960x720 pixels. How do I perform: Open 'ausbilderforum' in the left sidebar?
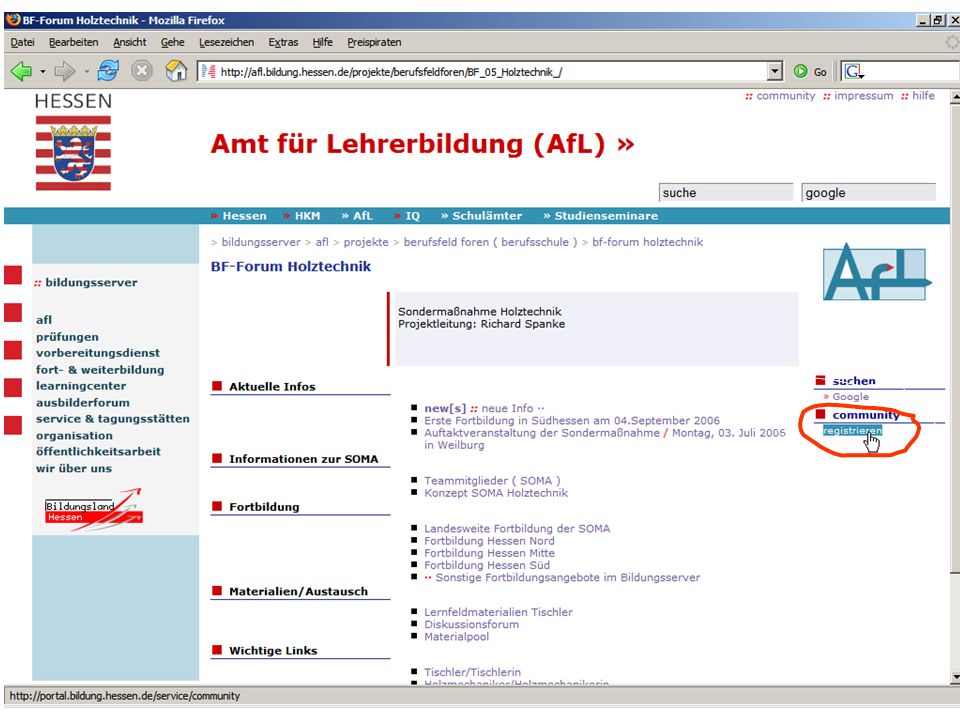83,402
